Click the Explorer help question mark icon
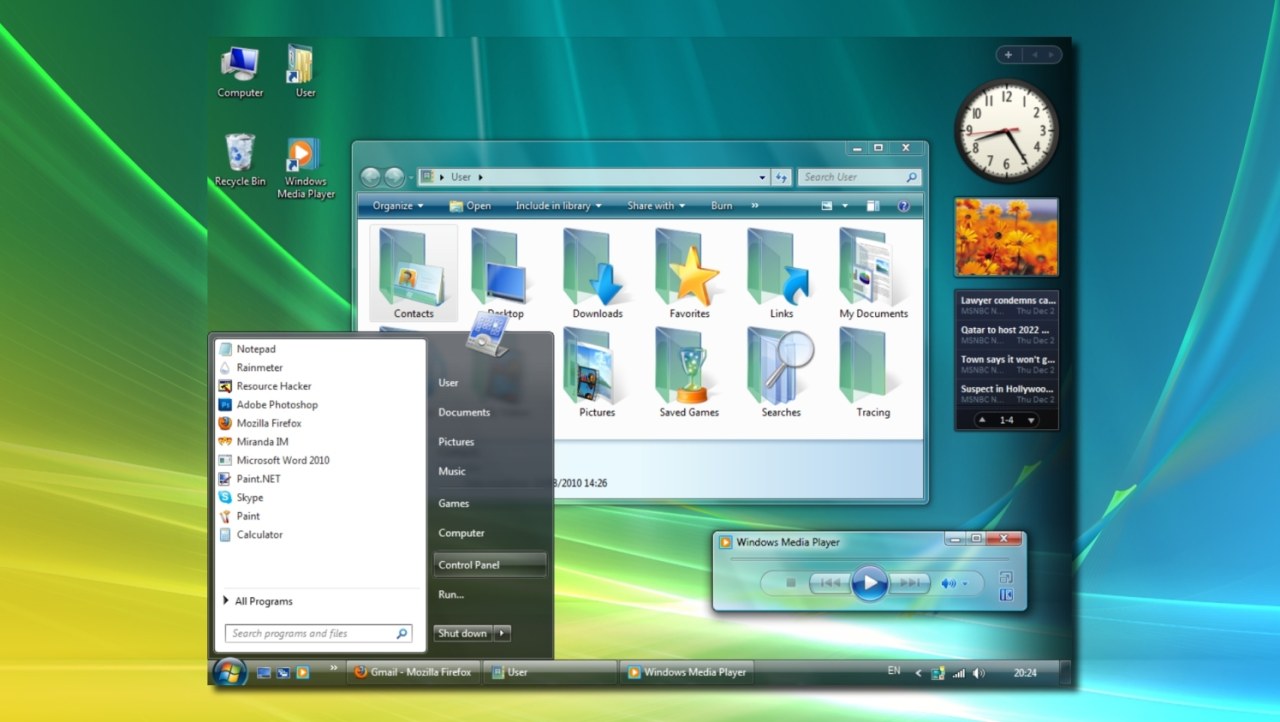This screenshot has width=1280, height=722. point(903,206)
